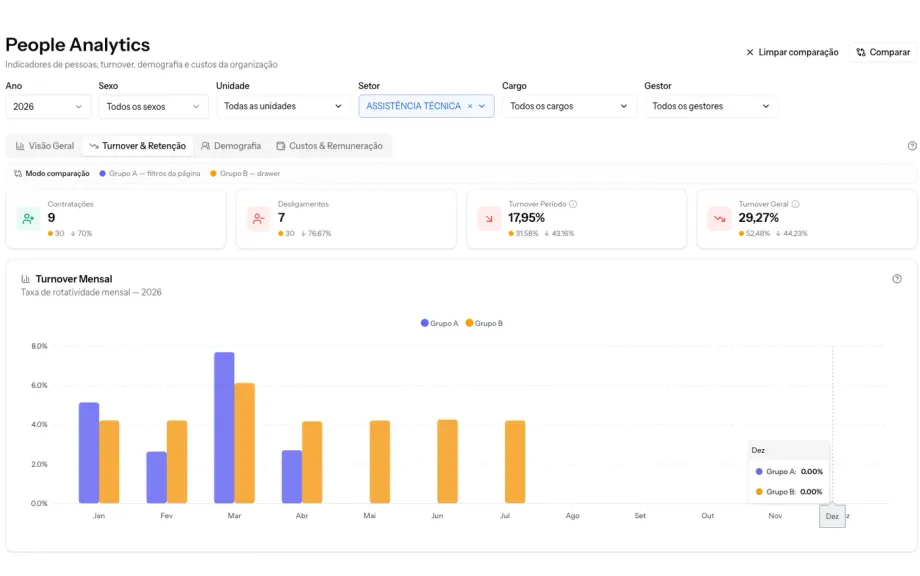Click the Contratações person-plus icon
The image size is (920, 576).
(x=28, y=219)
